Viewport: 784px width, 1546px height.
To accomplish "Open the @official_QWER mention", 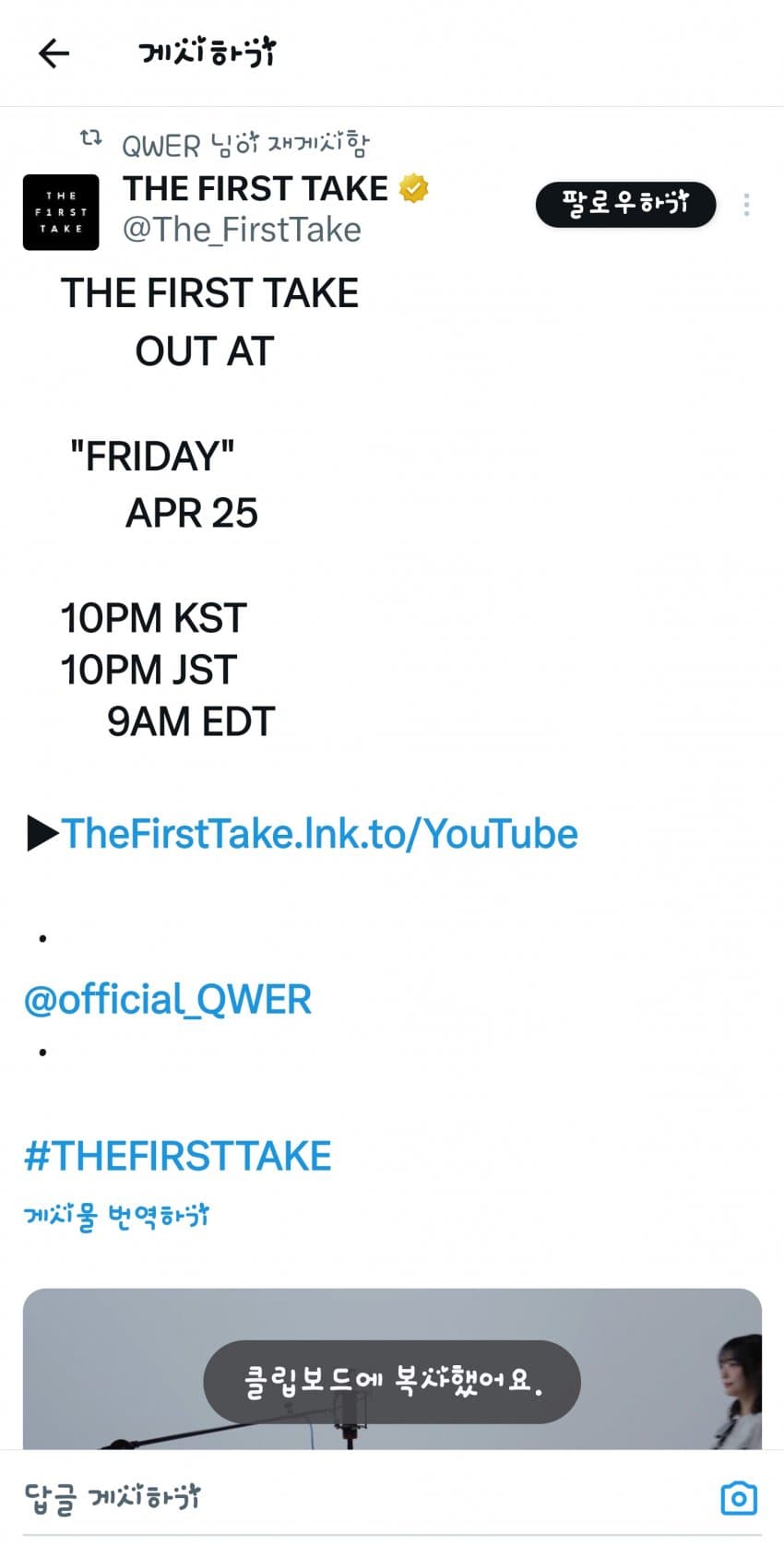I will [x=168, y=1000].
